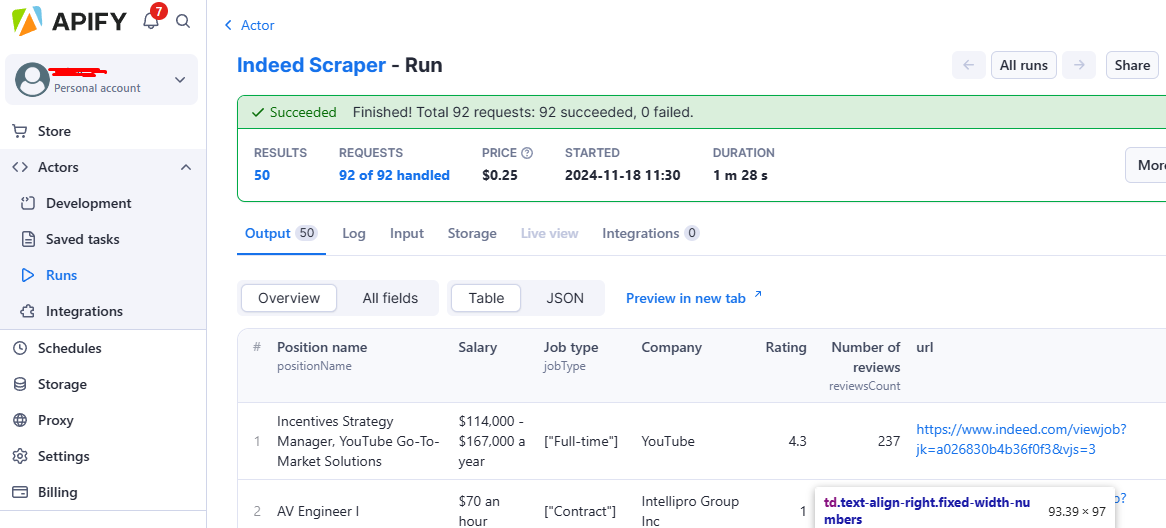The height and width of the screenshot is (528, 1166).
Task: Click the Salary column header
Action: pos(477,347)
